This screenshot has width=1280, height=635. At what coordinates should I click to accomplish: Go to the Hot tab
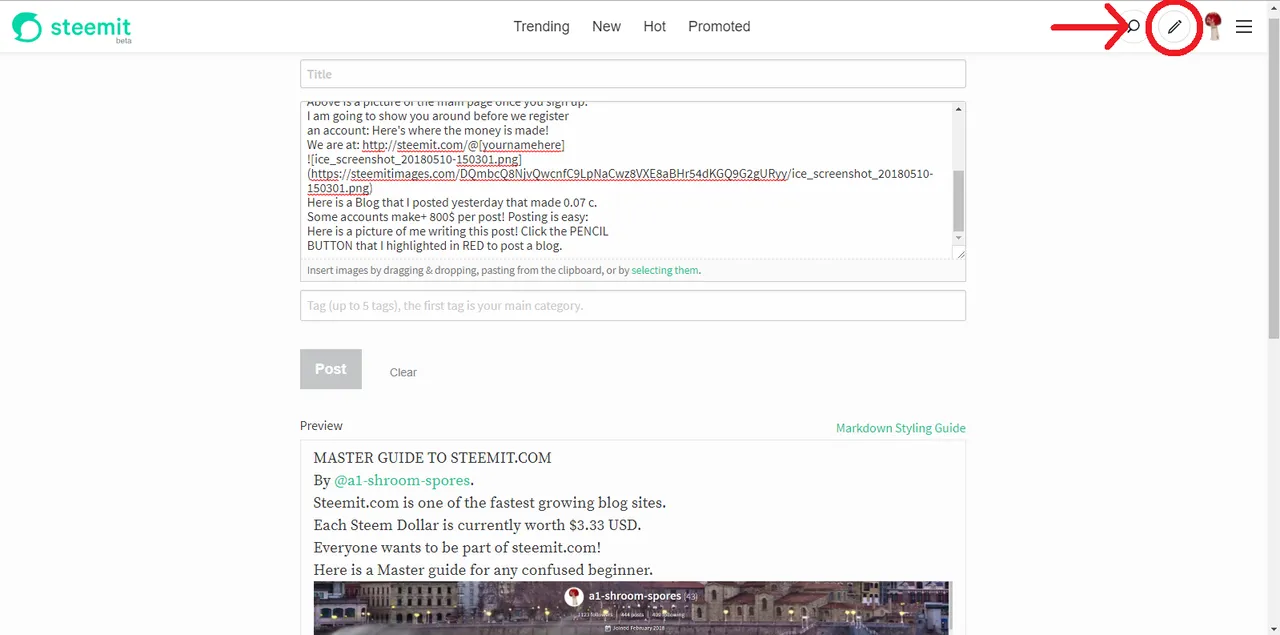[x=655, y=27]
